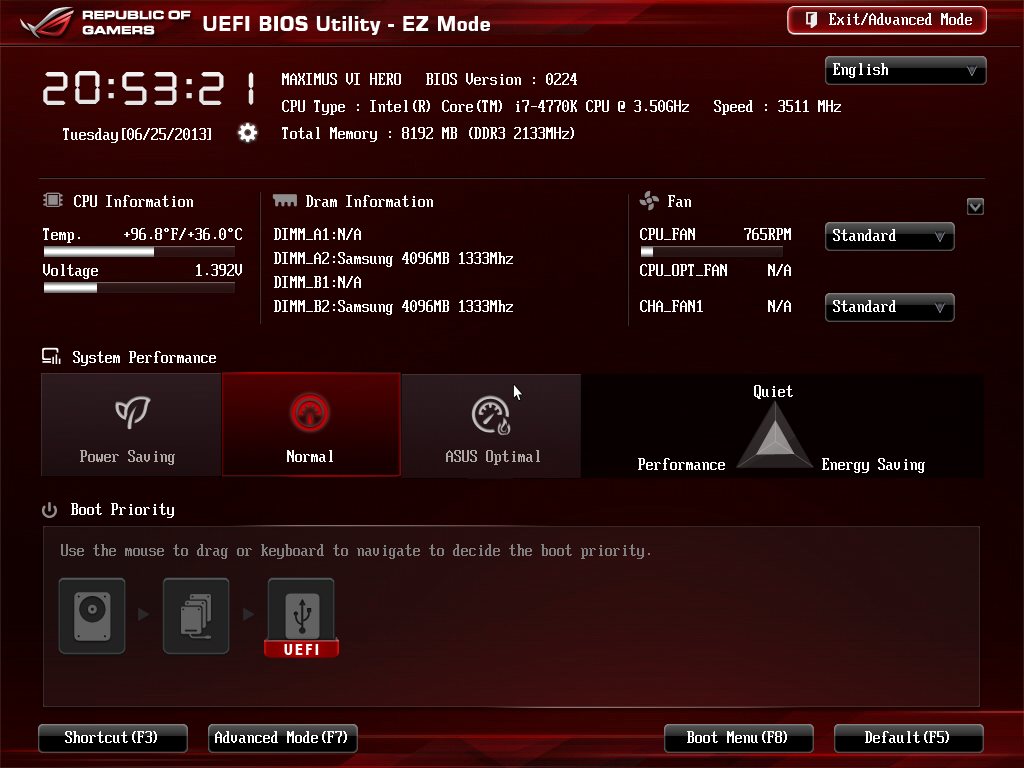This screenshot has height=768, width=1024.
Task: Click the DIMM_A1:N/A entry
Action: click(317, 234)
